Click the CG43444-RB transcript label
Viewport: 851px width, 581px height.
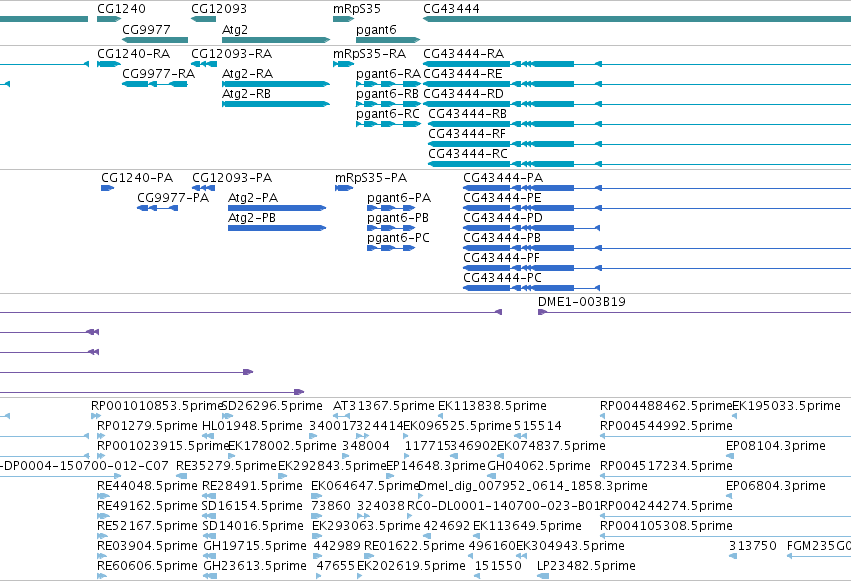pyautogui.click(x=468, y=114)
